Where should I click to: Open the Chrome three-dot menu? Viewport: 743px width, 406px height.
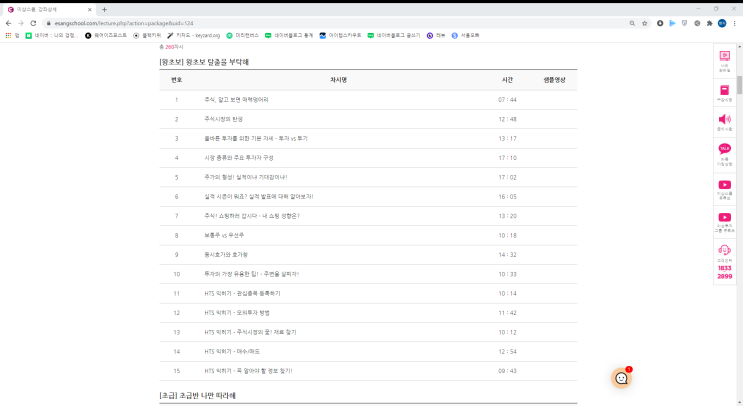click(734, 23)
